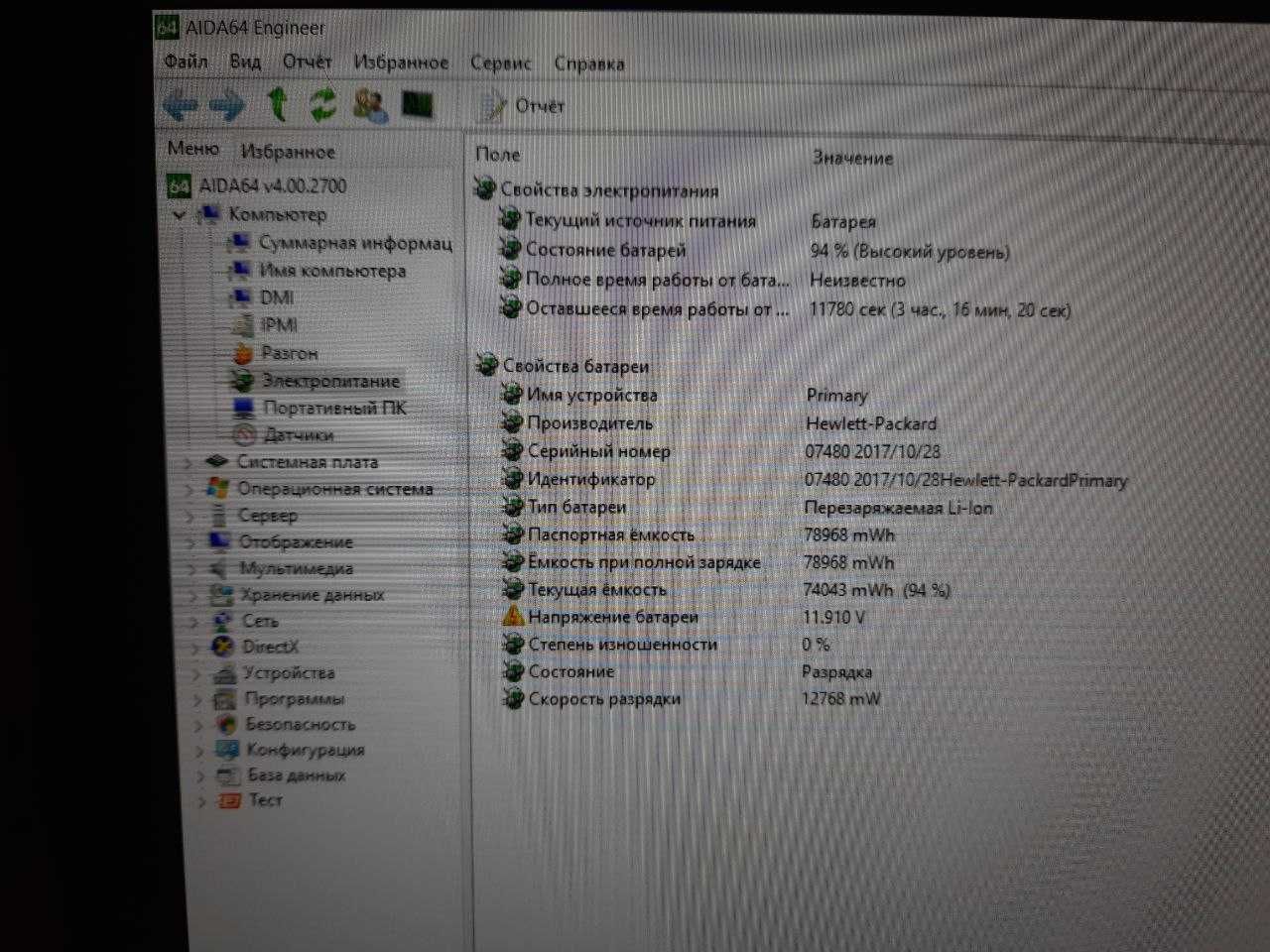Image resolution: width=1270 pixels, height=952 pixels.
Task: Click the Системная плата icon
Action: (216, 461)
